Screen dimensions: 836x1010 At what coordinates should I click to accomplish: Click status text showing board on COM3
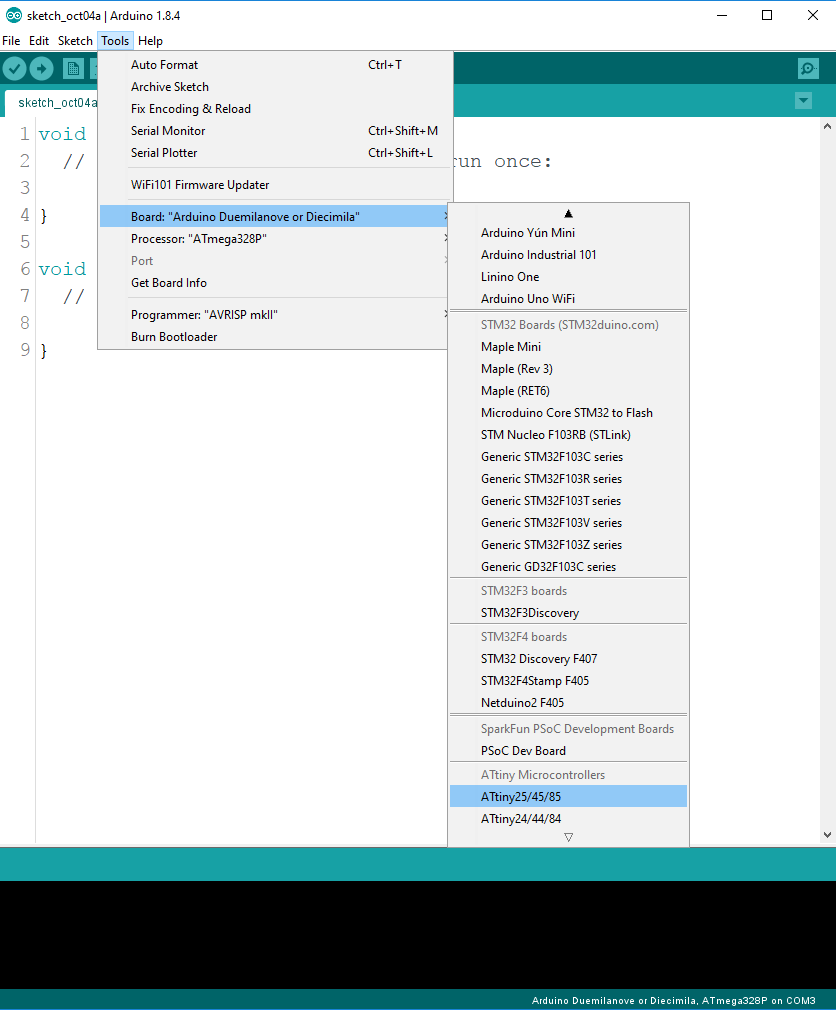673,1000
